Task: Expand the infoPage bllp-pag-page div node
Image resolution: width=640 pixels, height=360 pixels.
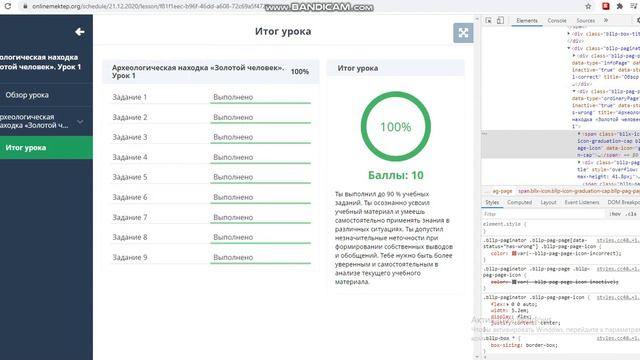Action: (x=574, y=56)
